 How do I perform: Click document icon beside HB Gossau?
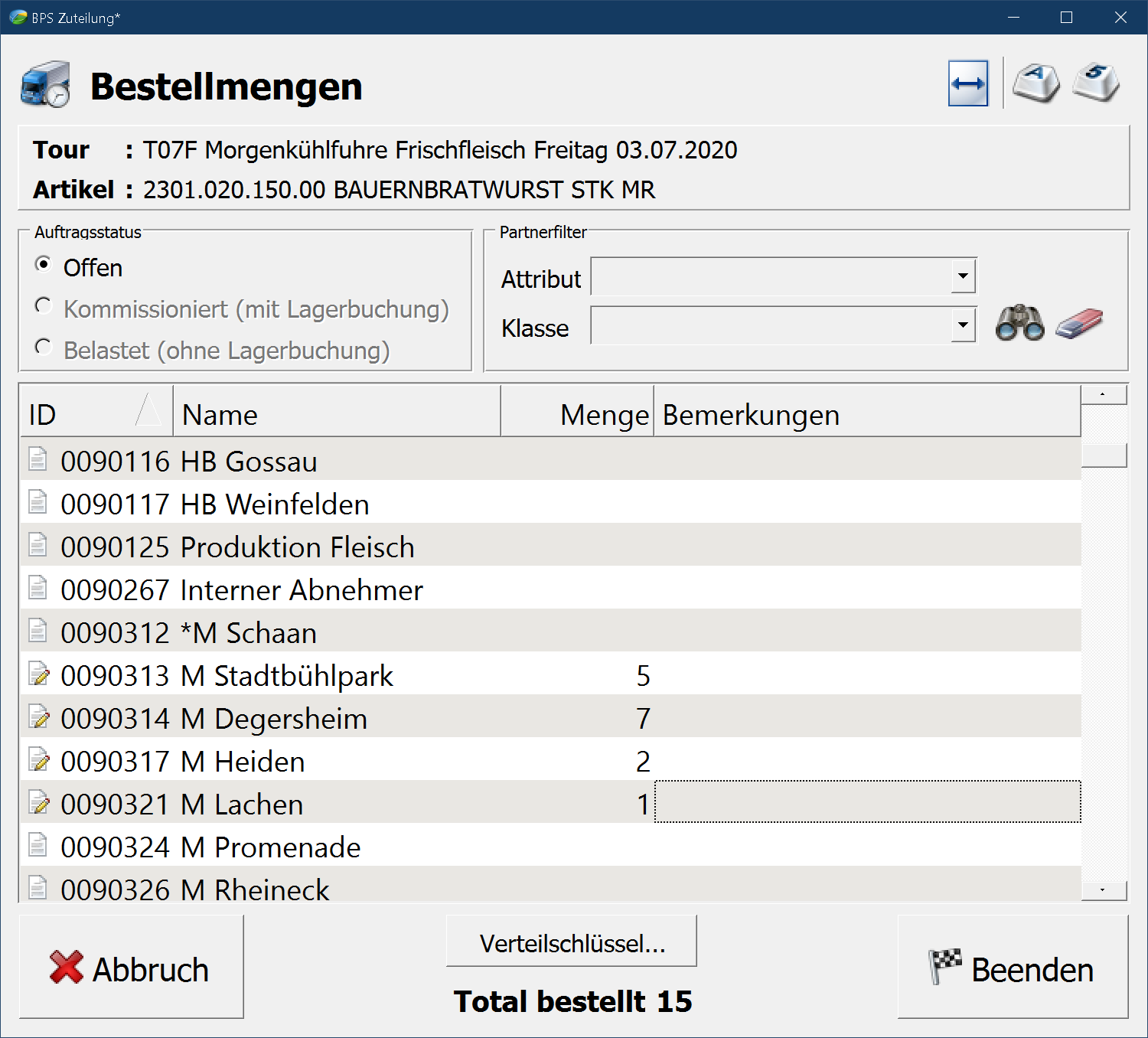(38, 460)
